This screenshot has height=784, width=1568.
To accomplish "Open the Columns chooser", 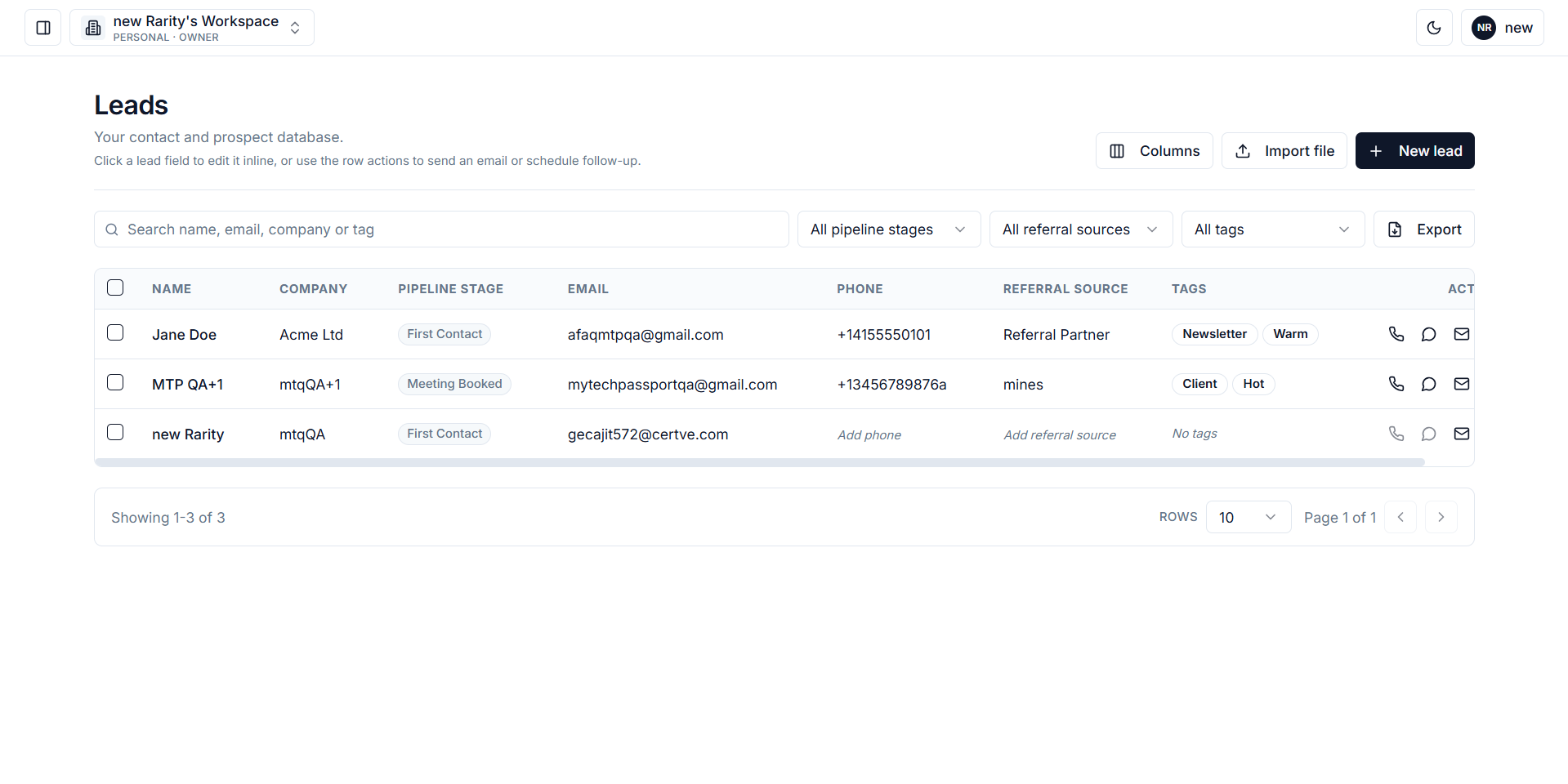I will click(x=1155, y=151).
